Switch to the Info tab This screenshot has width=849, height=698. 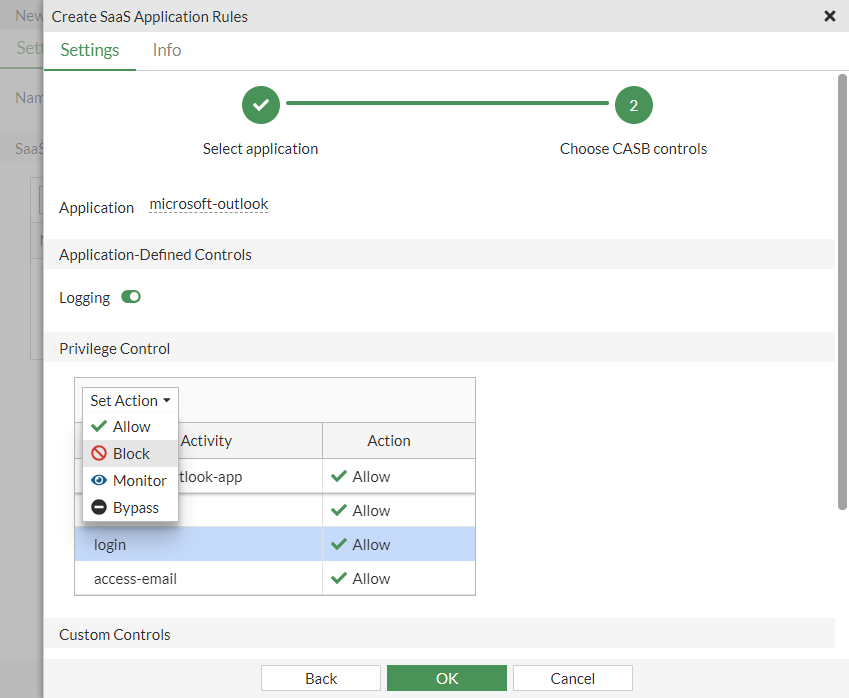pyautogui.click(x=167, y=50)
